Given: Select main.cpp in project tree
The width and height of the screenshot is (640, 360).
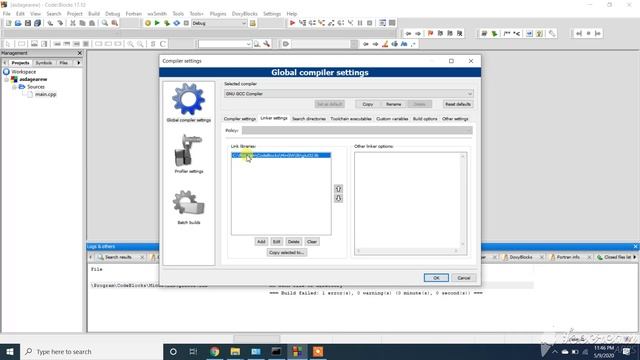Looking at the screenshot, I should pos(45,94).
